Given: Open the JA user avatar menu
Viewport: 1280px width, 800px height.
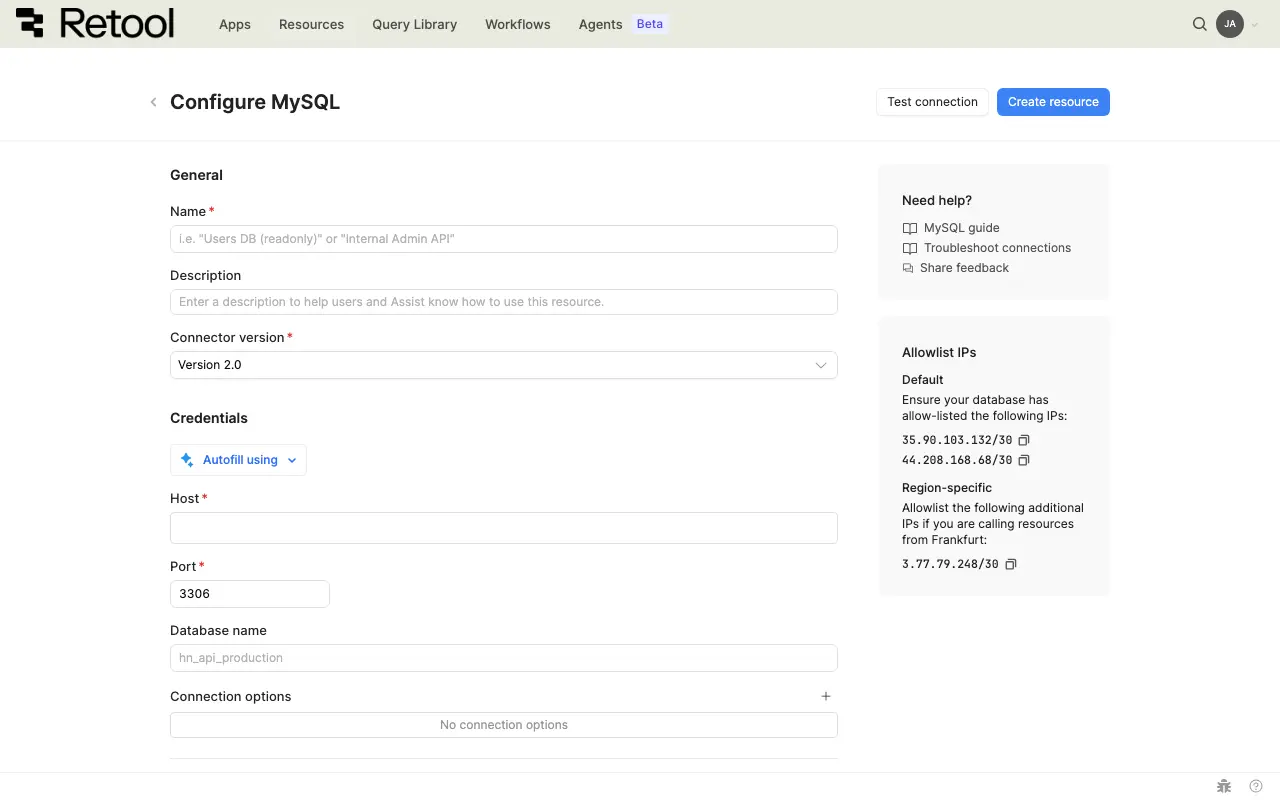Looking at the screenshot, I should pos(1230,24).
